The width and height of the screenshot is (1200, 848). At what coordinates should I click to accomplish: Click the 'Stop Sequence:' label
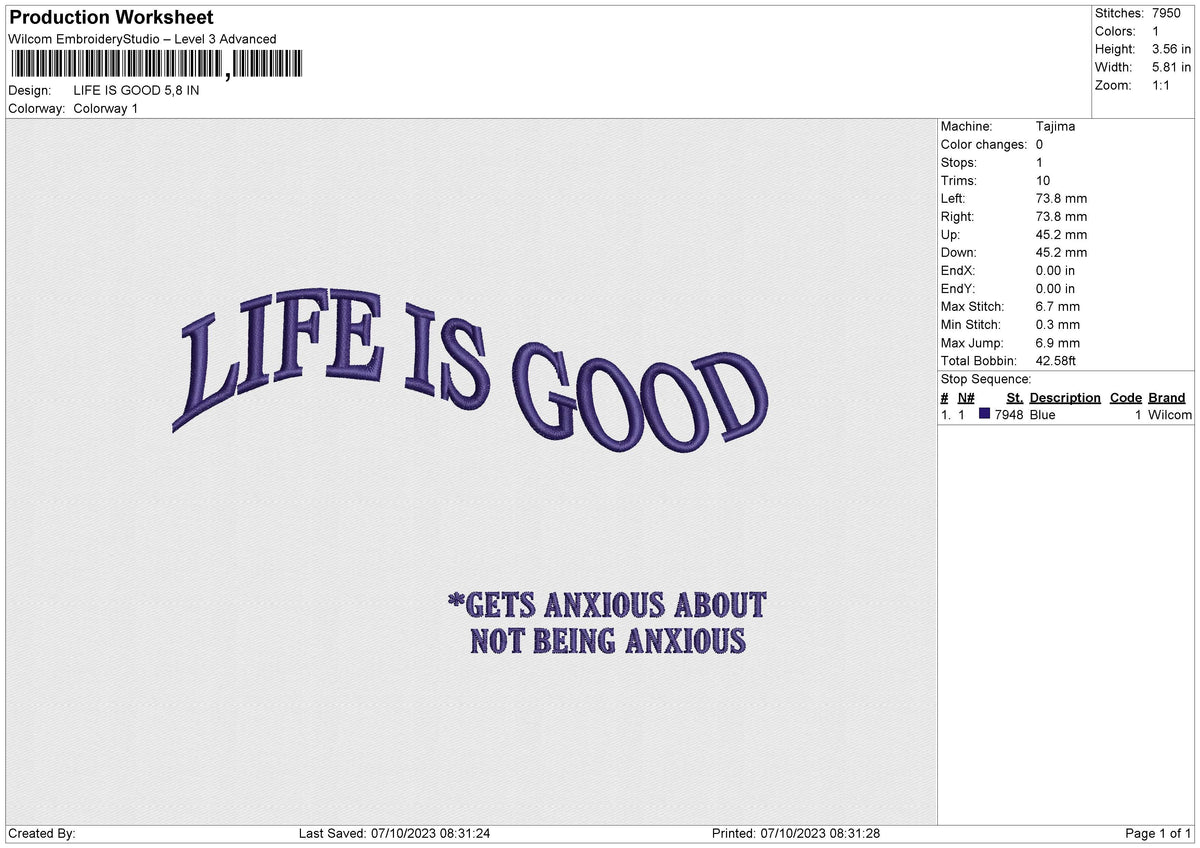coord(986,379)
